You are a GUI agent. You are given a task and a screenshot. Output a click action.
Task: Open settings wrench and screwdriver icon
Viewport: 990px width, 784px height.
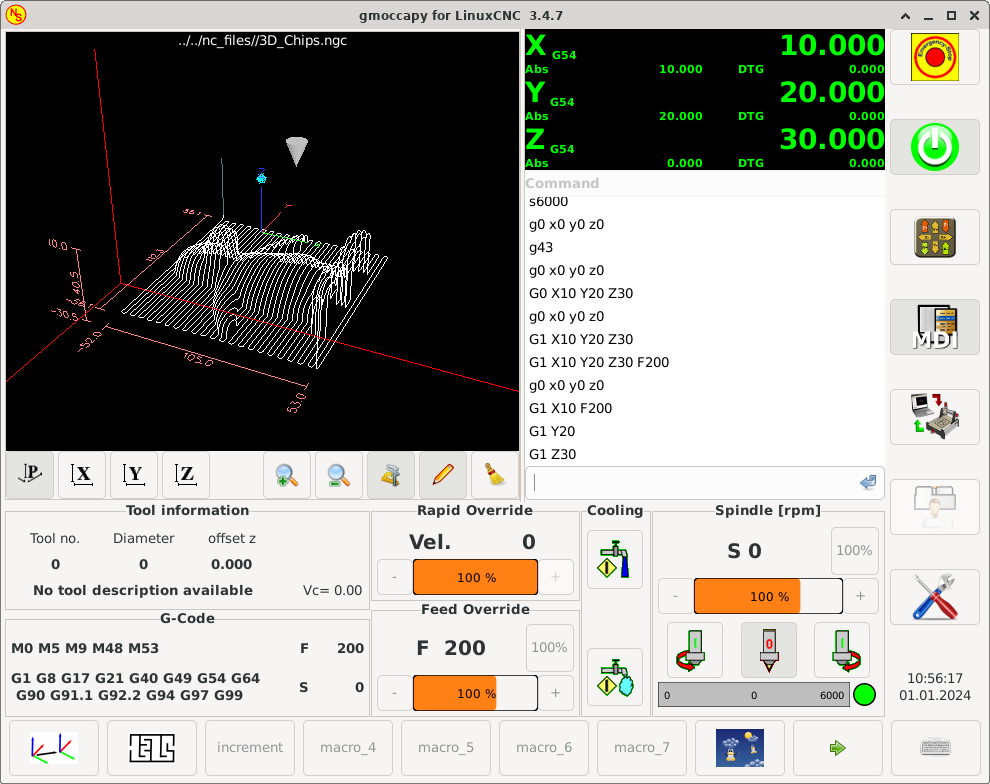point(934,597)
